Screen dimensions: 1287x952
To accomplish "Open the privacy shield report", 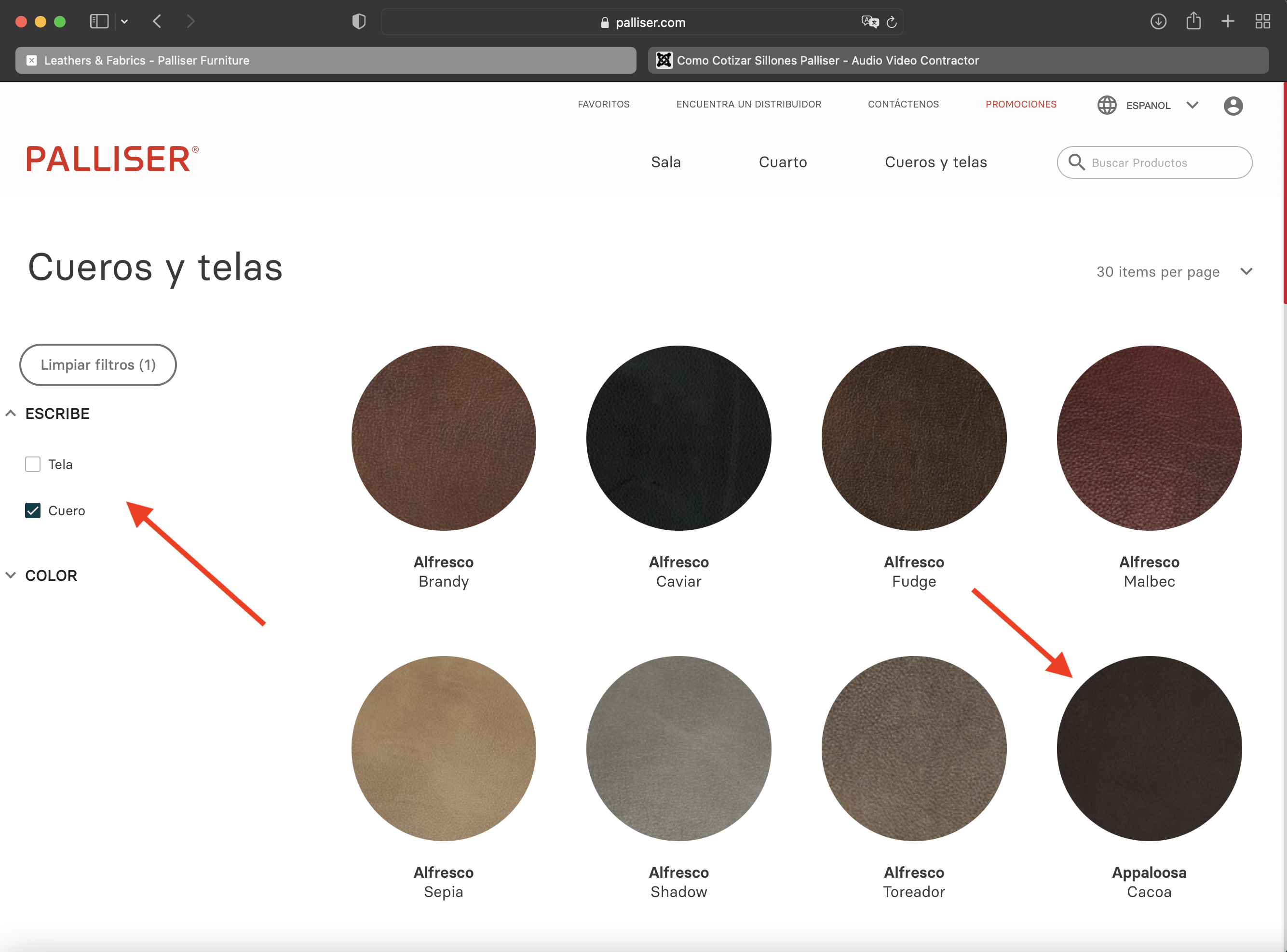I will [358, 22].
